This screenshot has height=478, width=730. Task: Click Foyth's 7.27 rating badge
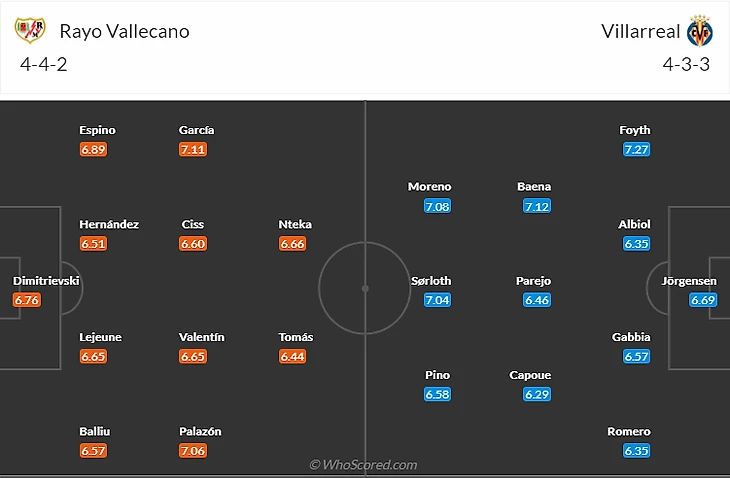tap(636, 149)
